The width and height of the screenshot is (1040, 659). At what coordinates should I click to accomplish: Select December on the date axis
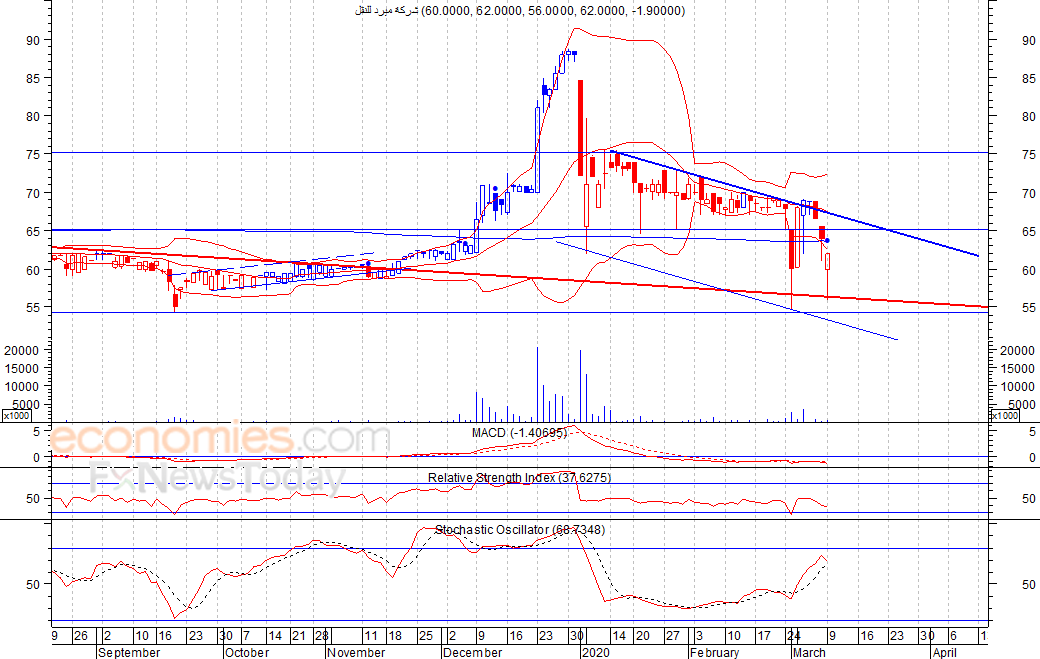(471, 652)
